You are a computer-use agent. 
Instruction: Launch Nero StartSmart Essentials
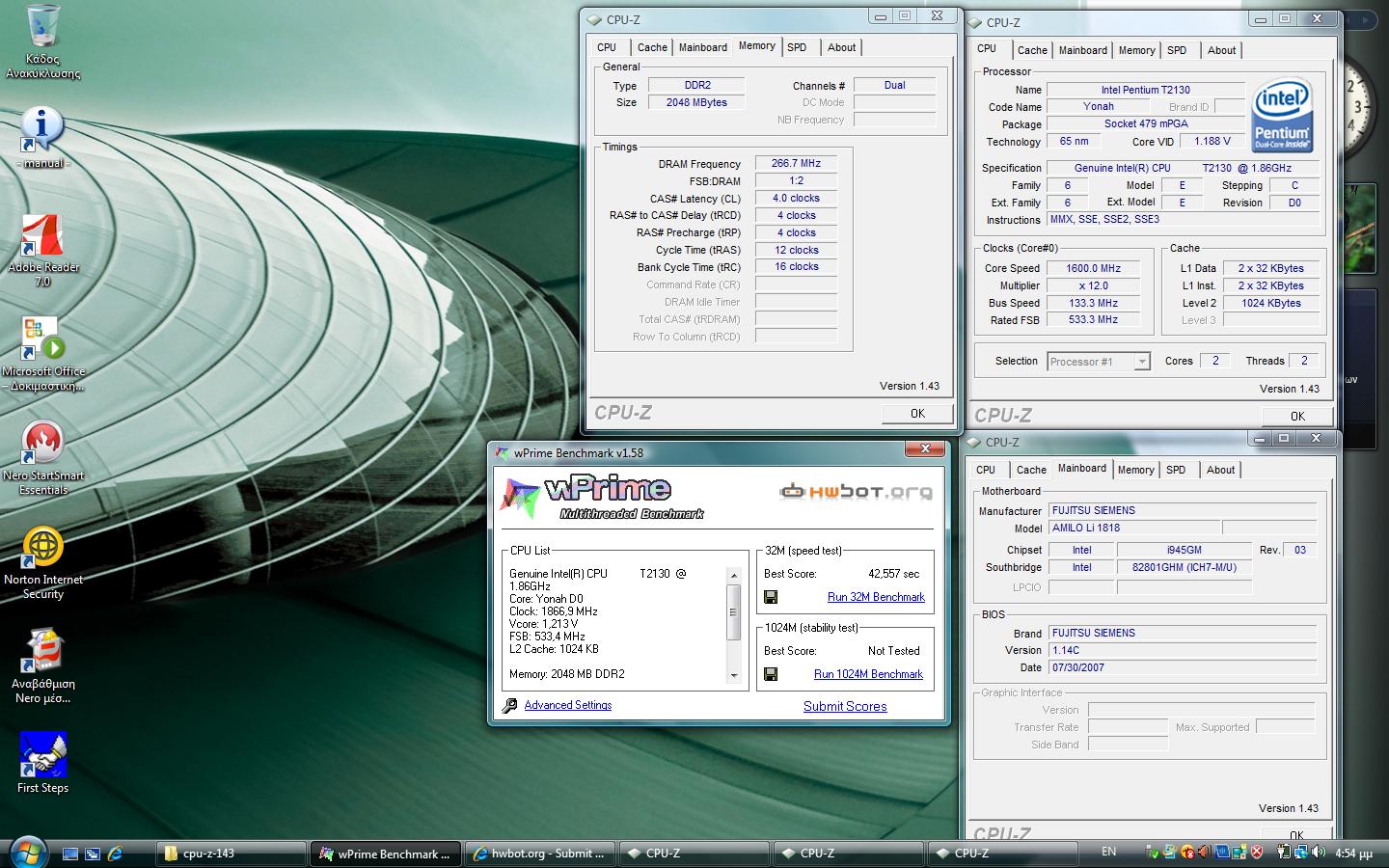tap(42, 458)
